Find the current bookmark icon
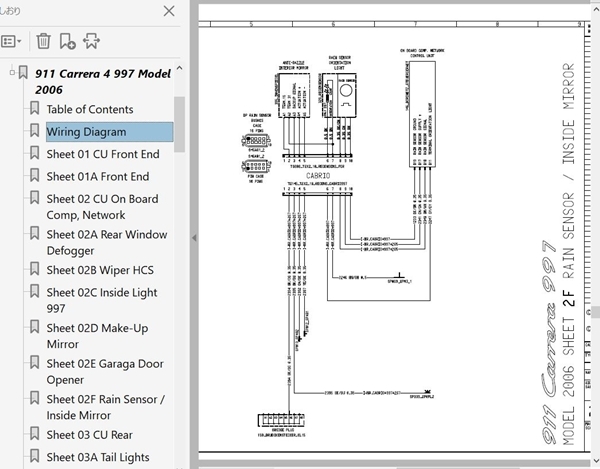This screenshot has width=600, height=469. pos(91,41)
